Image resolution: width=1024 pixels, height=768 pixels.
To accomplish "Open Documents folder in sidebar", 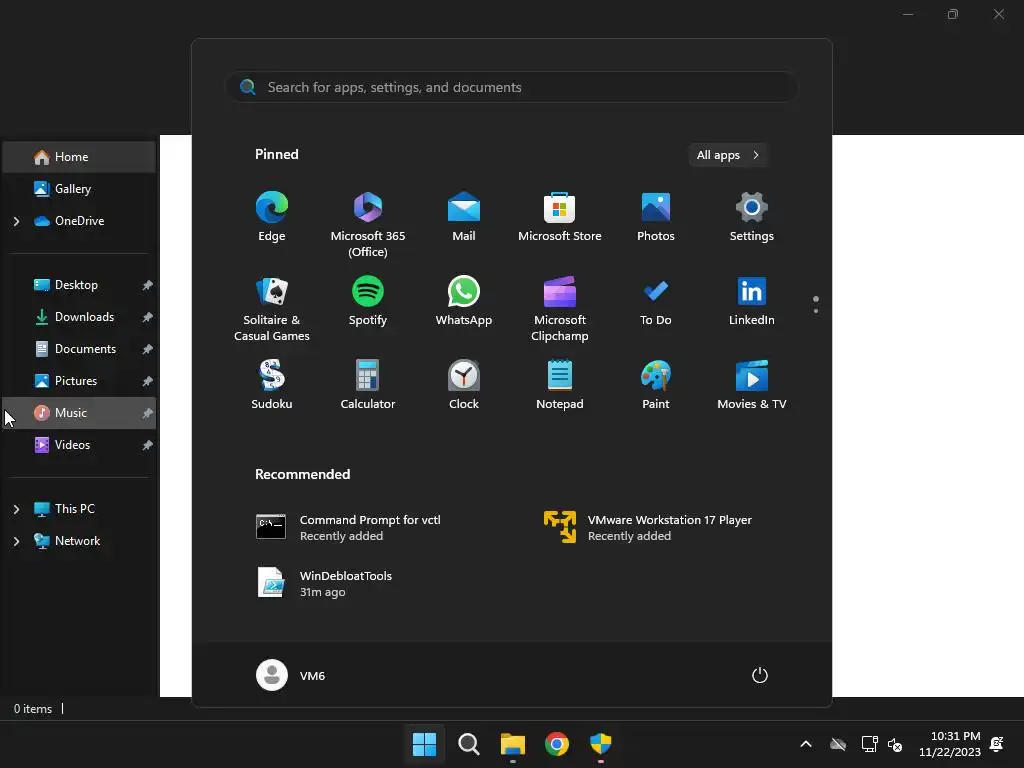I will tap(79, 349).
